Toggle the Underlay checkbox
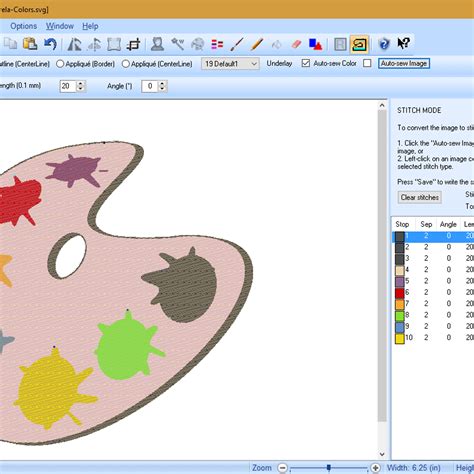474x474 pixels. pyautogui.click(x=305, y=63)
